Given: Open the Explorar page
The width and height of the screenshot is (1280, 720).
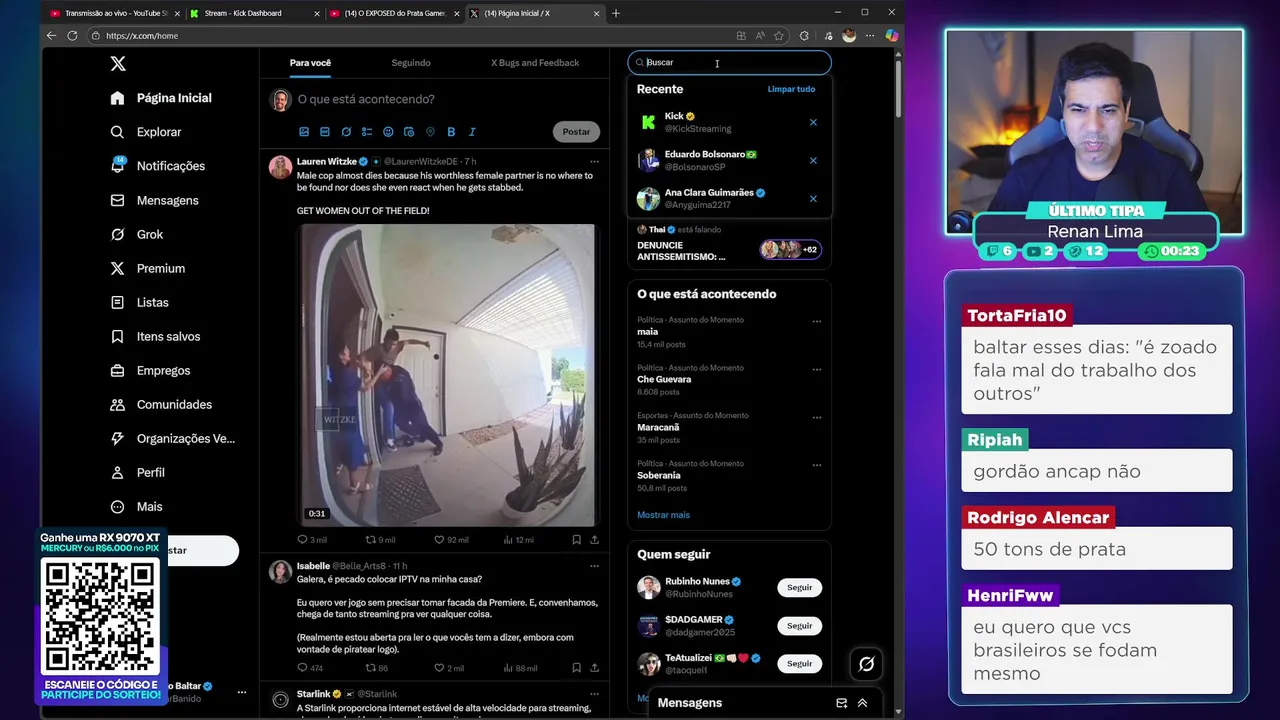Looking at the screenshot, I should pos(146,132).
